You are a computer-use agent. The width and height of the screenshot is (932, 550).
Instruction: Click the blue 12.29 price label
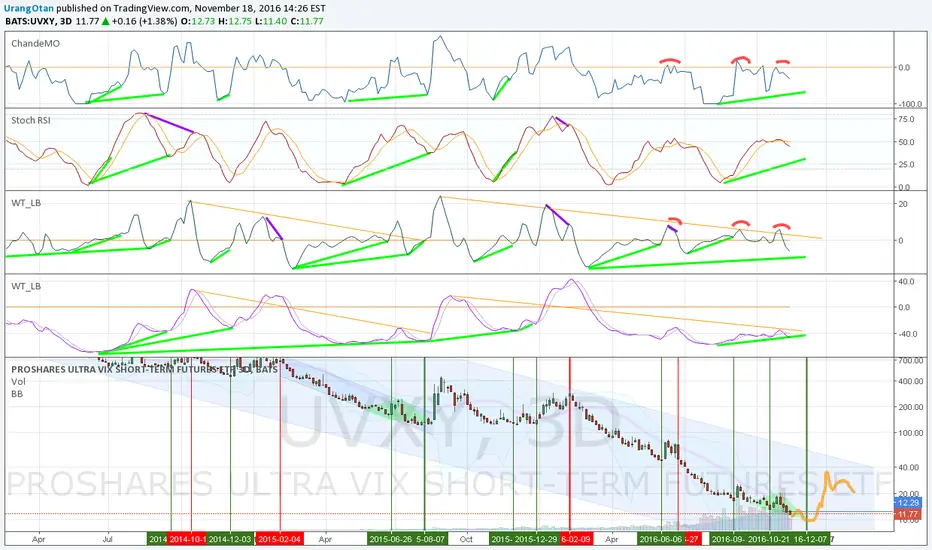[908, 503]
